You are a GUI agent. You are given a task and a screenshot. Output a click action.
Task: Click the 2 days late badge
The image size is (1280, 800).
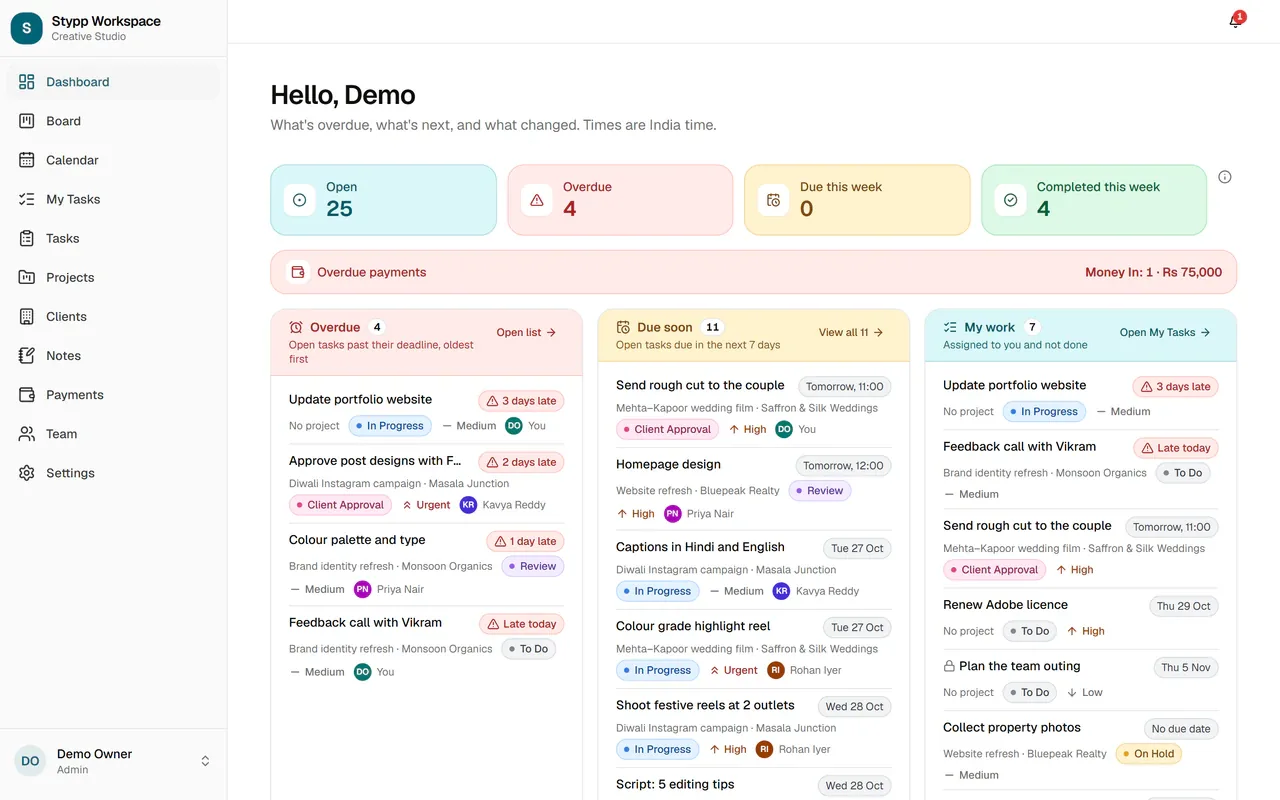click(x=521, y=462)
